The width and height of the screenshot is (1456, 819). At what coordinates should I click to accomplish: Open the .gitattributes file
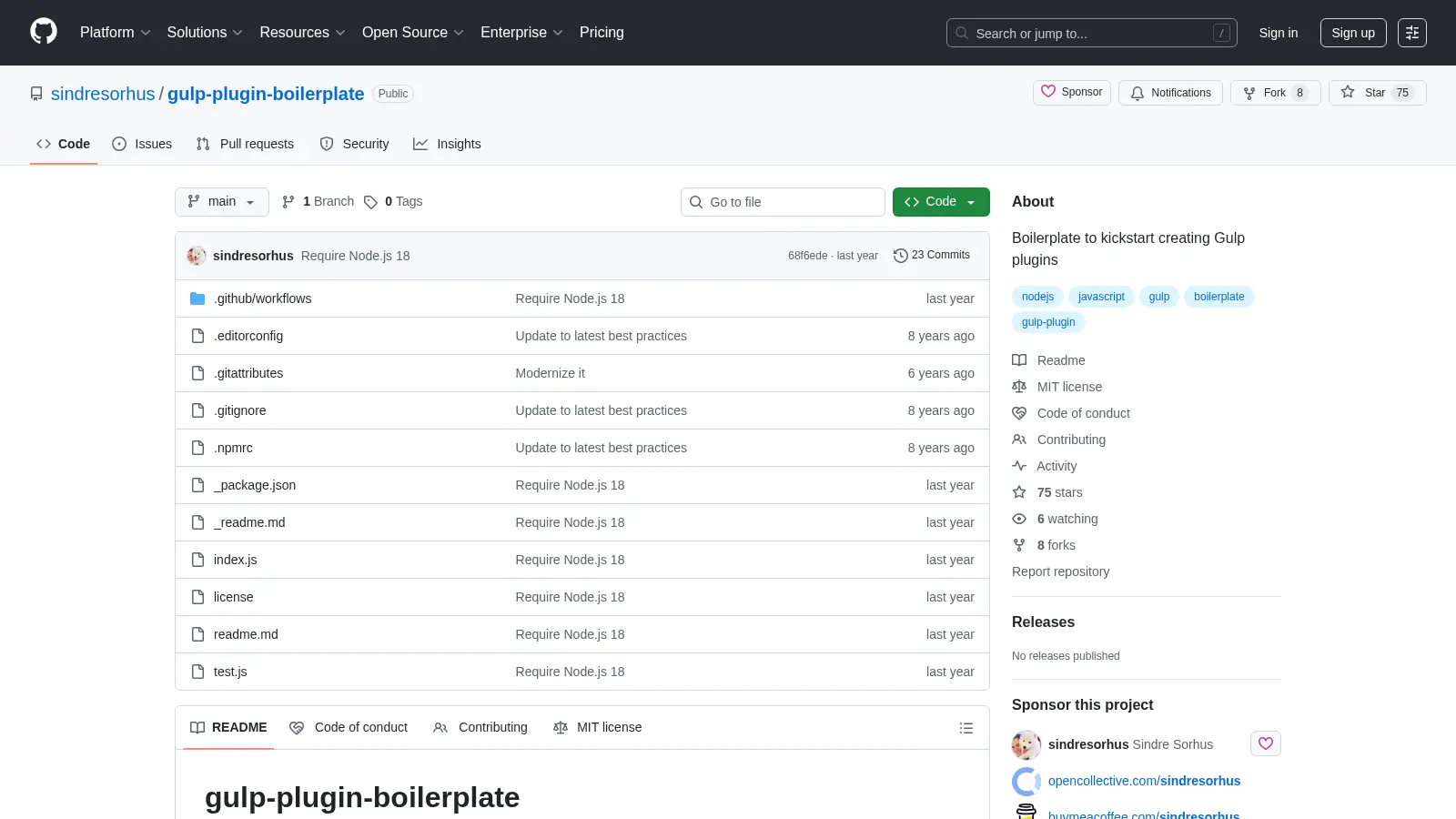(x=248, y=373)
